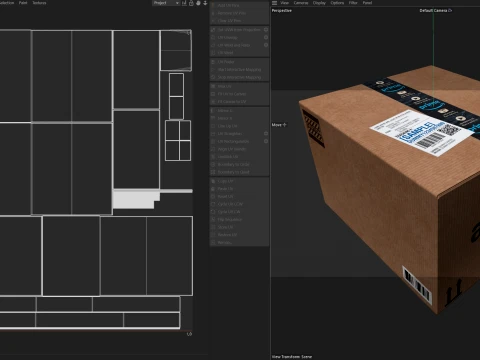Click the Store UV icon
Viewport: 480px width, 360px height.
pos(213,227)
